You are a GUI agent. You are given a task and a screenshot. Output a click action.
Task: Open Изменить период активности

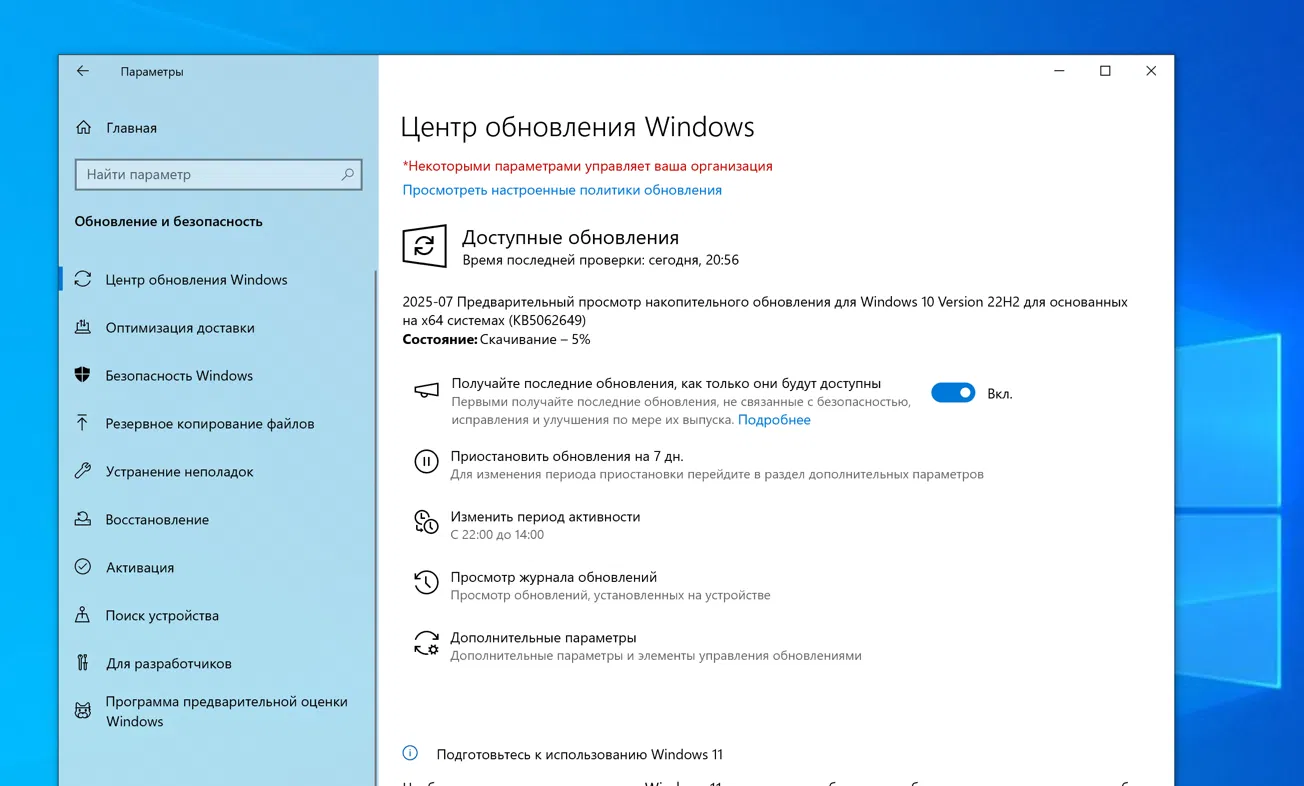pyautogui.click(x=545, y=517)
